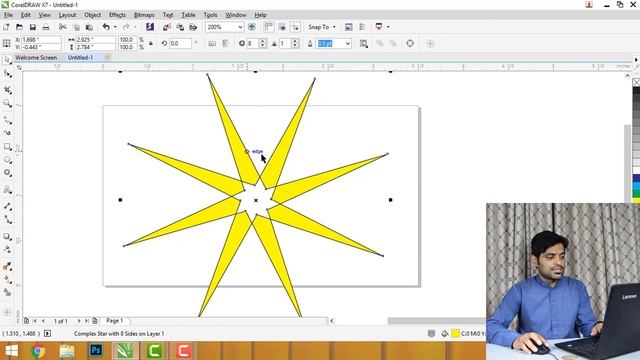640x360 pixels.
Task: Select the Freehand drawing tool
Action: point(7,120)
